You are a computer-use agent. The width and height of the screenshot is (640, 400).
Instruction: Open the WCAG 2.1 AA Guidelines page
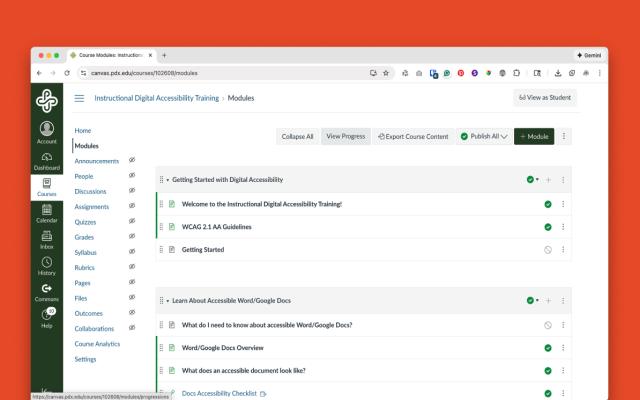click(217, 227)
